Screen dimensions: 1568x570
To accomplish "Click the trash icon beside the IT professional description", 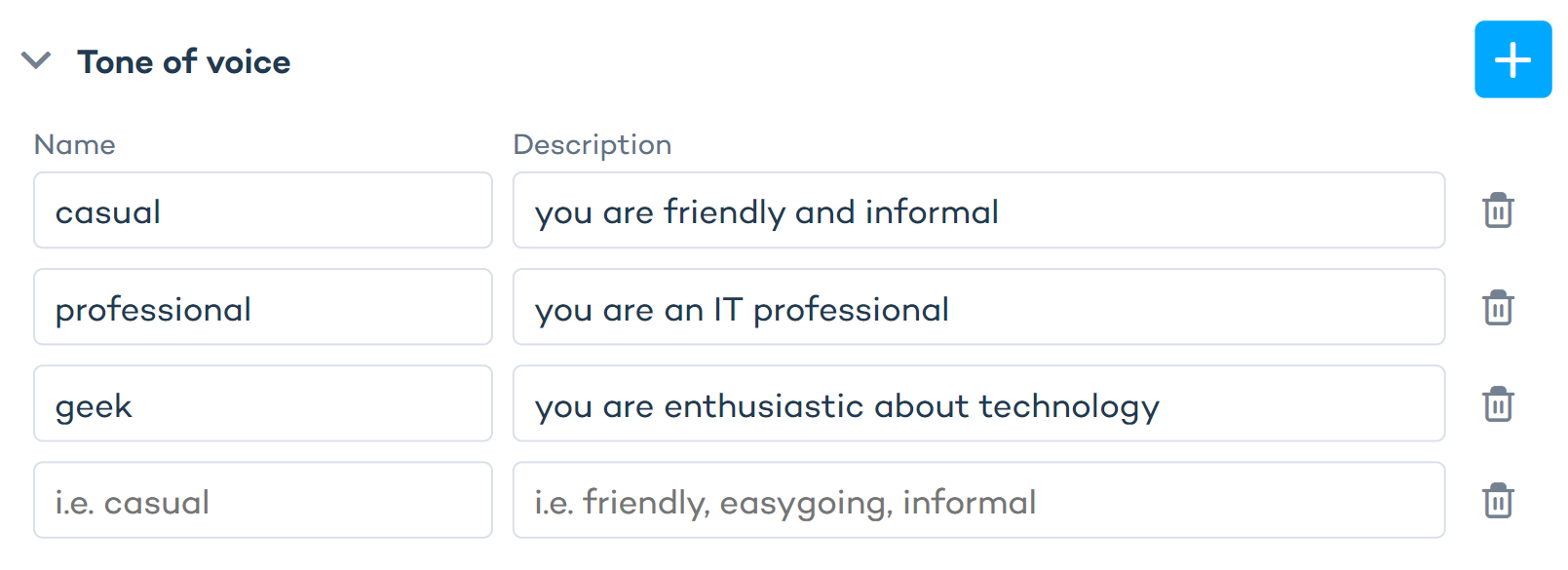I will (1497, 308).
